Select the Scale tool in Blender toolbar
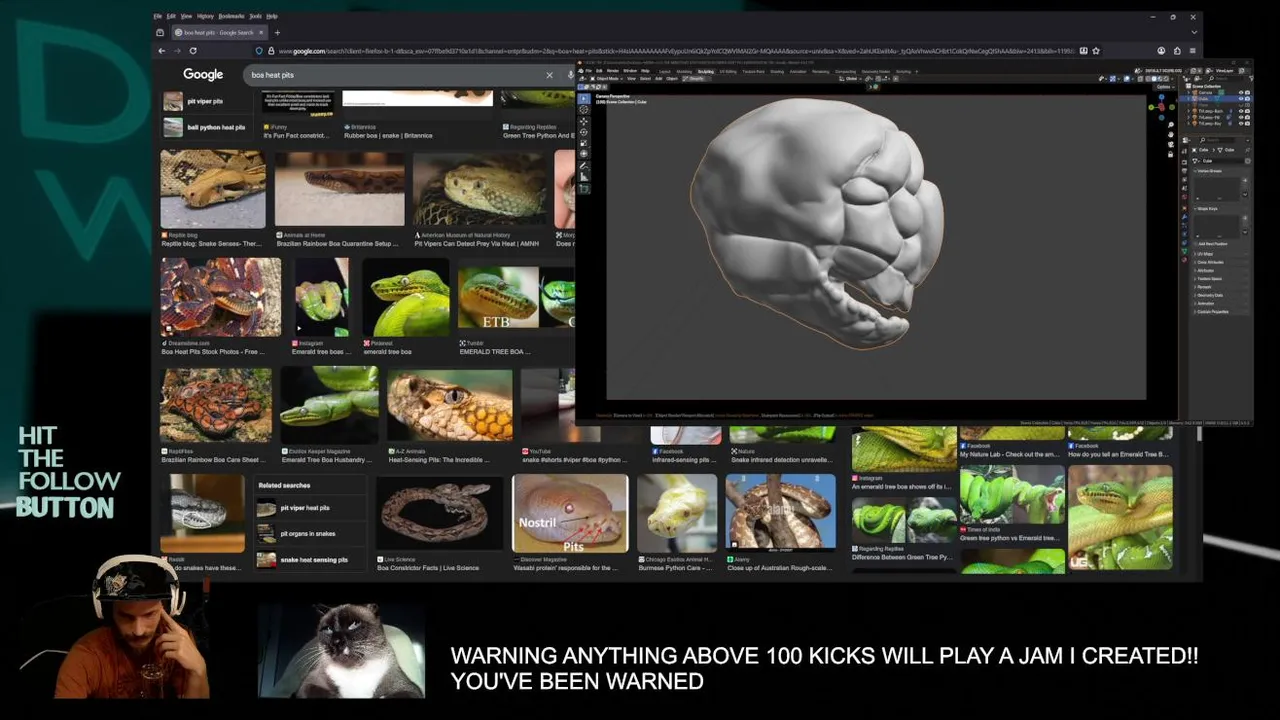Image resolution: width=1280 pixels, height=720 pixels. tap(584, 143)
